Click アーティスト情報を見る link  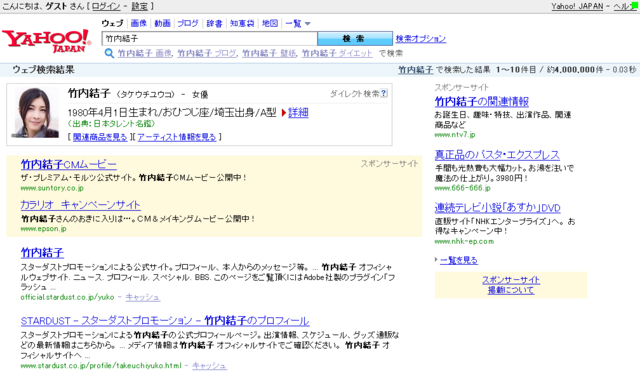pyautogui.click(x=177, y=137)
